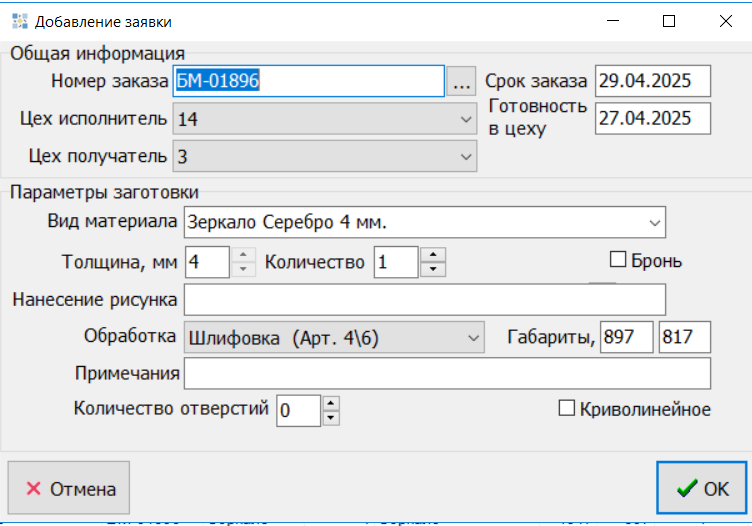The height and width of the screenshot is (526, 752).
Task: Toggle the Криволинейное checkbox
Action: click(567, 408)
